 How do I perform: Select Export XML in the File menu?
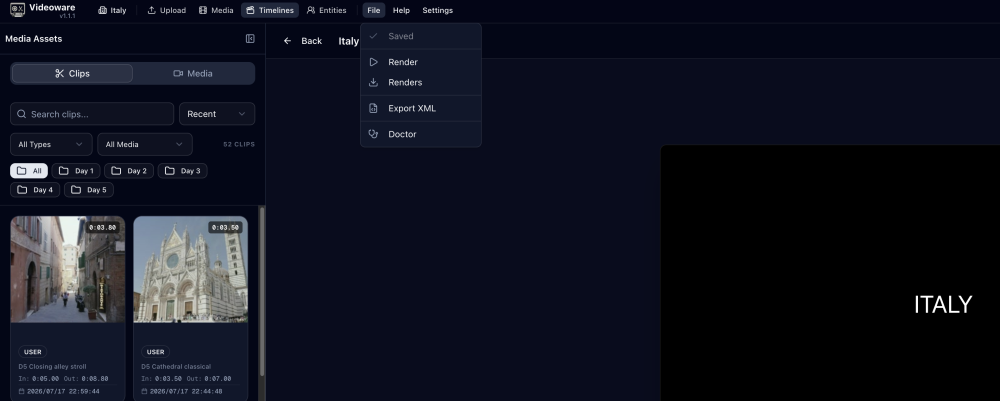(421, 108)
